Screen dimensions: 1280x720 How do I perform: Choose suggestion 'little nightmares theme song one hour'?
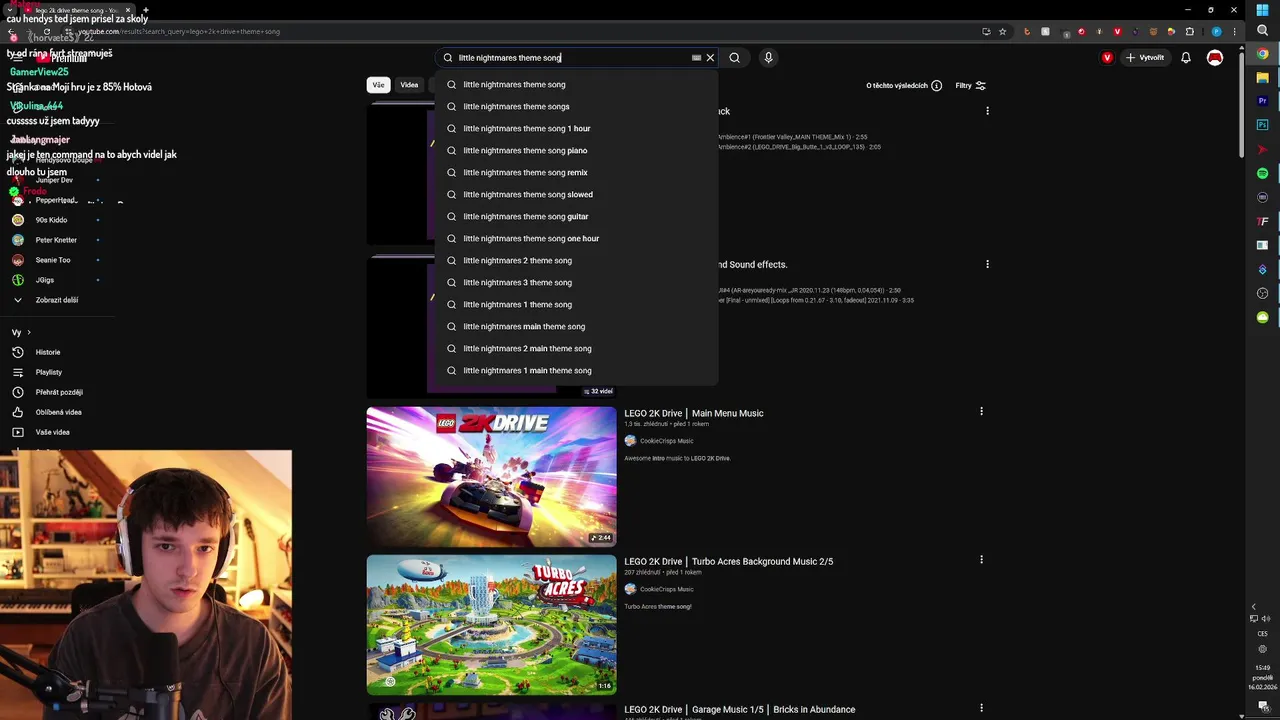point(577,238)
